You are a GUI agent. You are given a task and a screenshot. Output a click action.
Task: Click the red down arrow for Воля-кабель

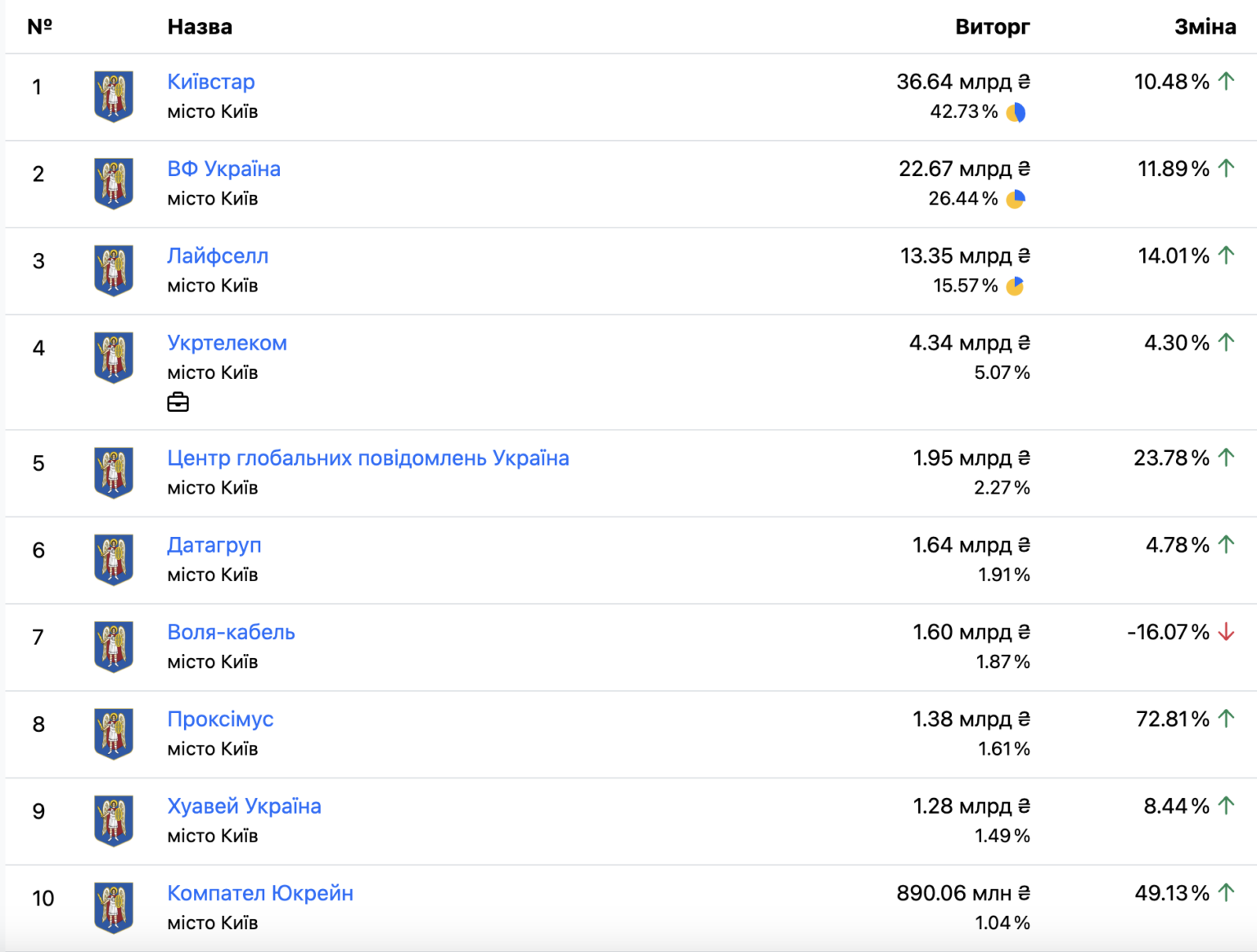(1226, 632)
